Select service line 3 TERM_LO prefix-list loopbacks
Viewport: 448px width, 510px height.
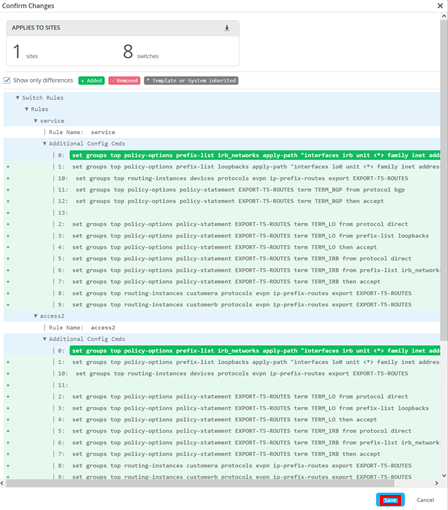[250, 236]
